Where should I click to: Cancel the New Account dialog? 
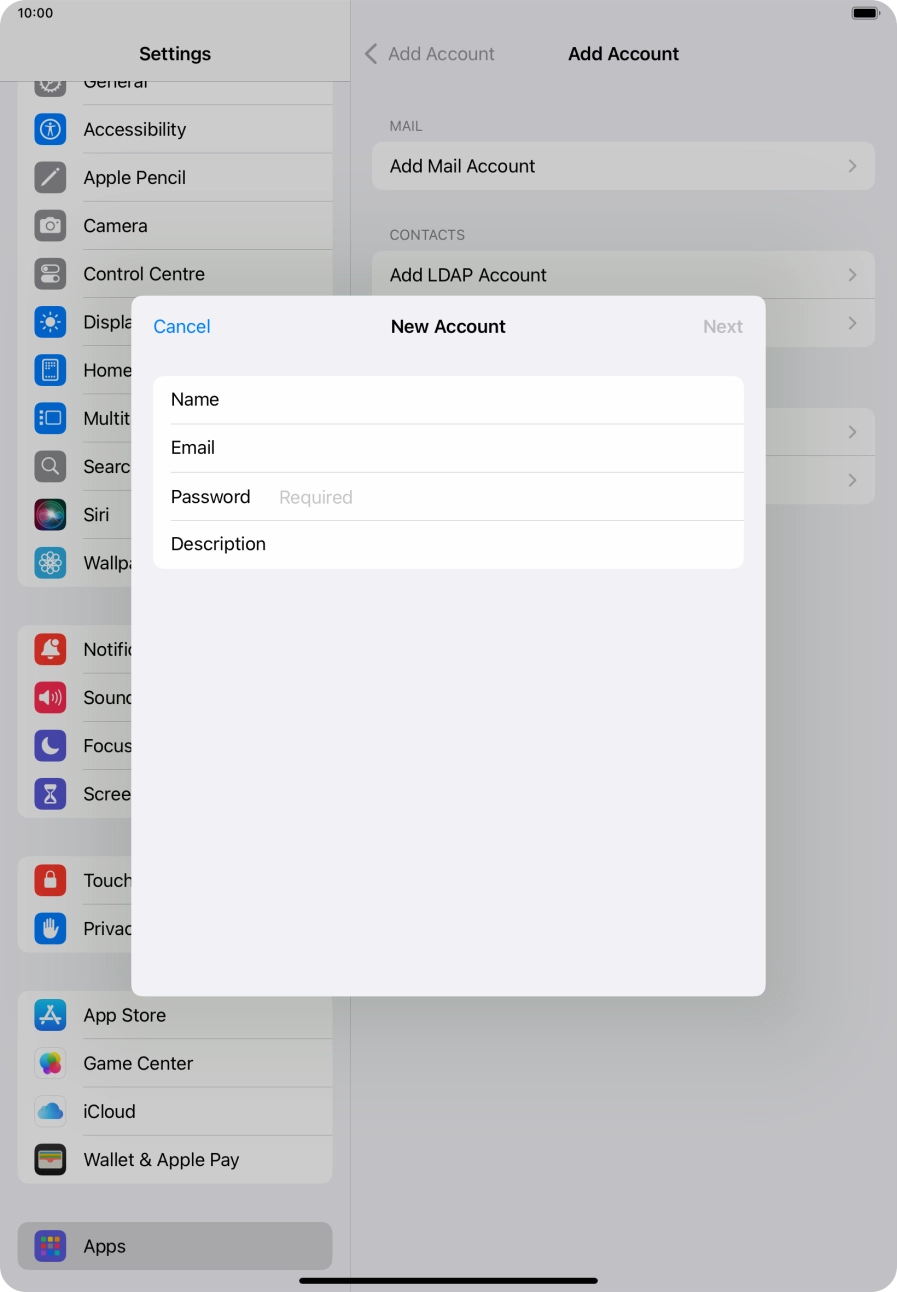click(181, 326)
